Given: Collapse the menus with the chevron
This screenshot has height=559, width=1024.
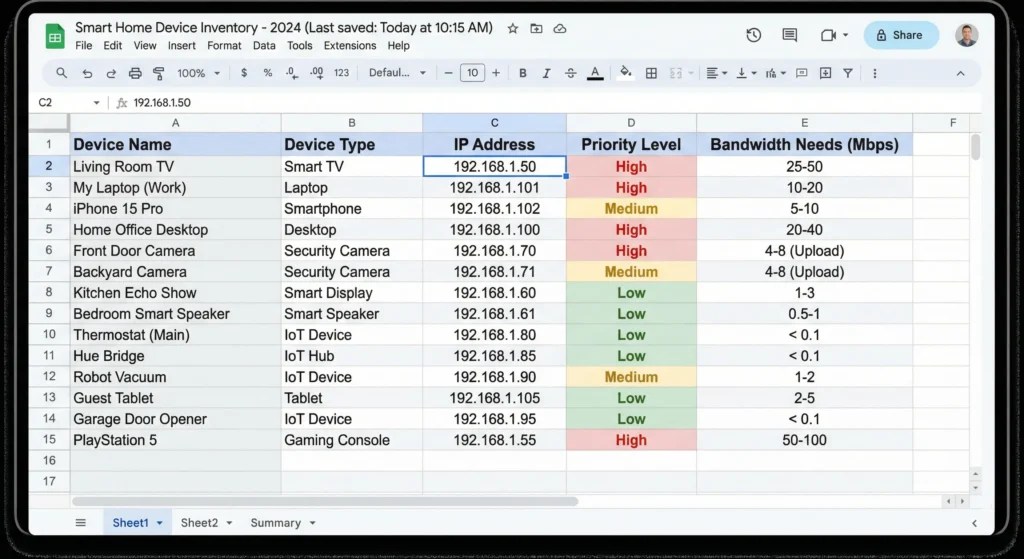Looking at the screenshot, I should pos(960,73).
